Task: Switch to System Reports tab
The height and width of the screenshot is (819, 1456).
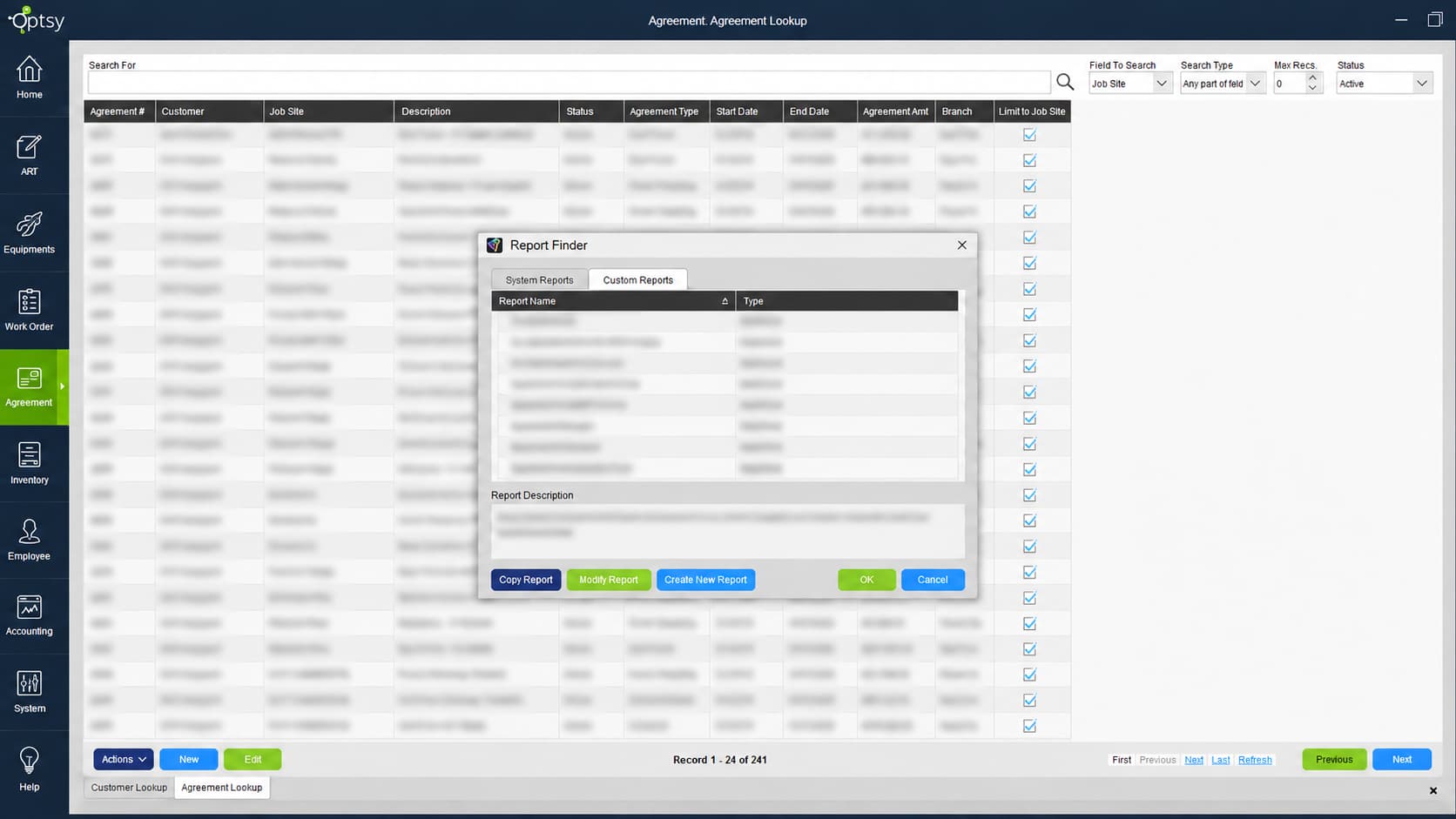Action: pyautogui.click(x=540, y=280)
